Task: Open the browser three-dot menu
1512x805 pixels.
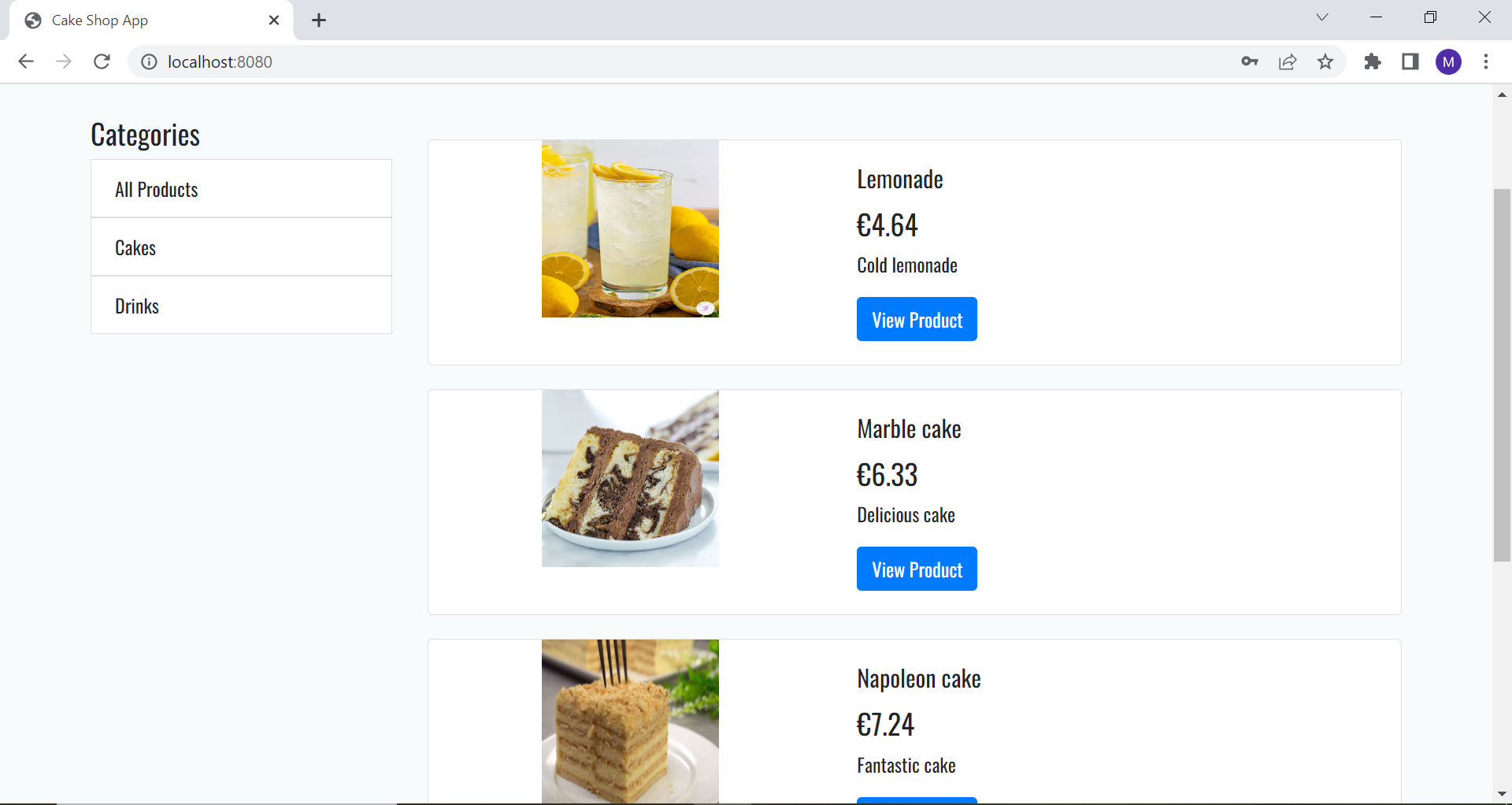Action: tap(1487, 61)
